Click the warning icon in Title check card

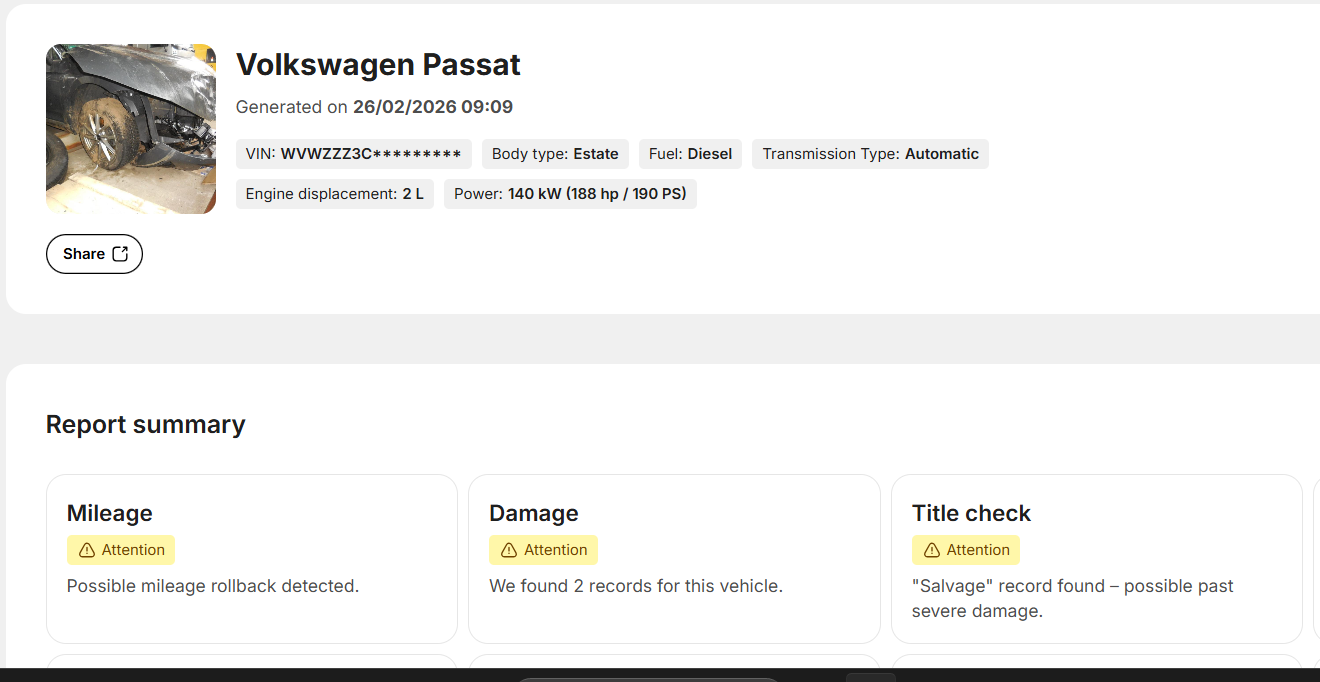pos(932,550)
